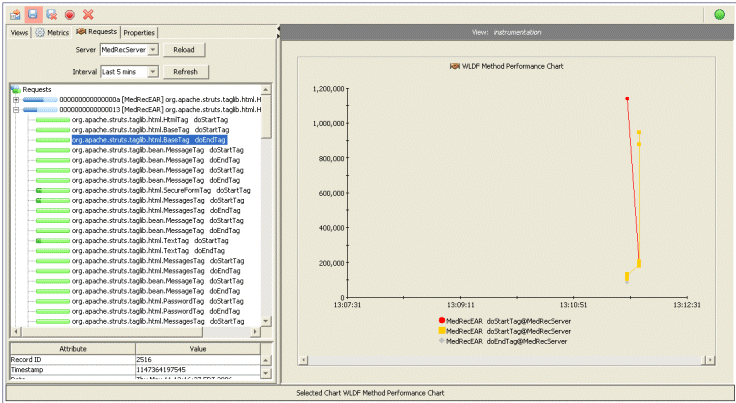This screenshot has height=403, width=736.
Task: Expand the 000000000000000a request node
Action: tap(16, 99)
